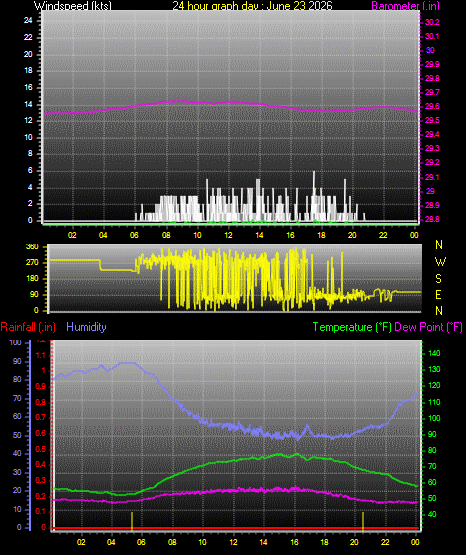Click the 270 degree tick on direction axis
Viewport: 466px width, 555px height.
[32, 263]
